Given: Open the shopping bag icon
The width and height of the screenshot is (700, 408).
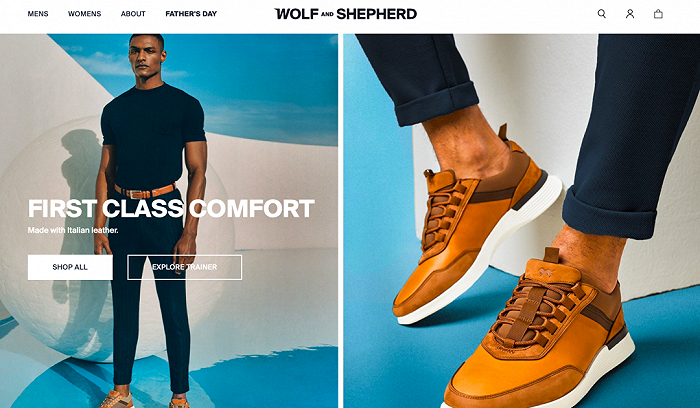Looking at the screenshot, I should [x=658, y=14].
